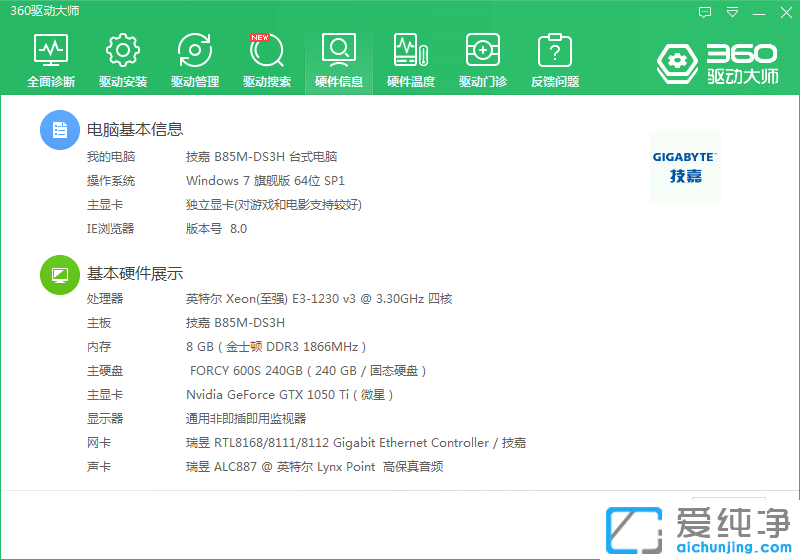Click the 驱动门诊 tab label
Viewport: 800px width, 560px height.
[483, 82]
